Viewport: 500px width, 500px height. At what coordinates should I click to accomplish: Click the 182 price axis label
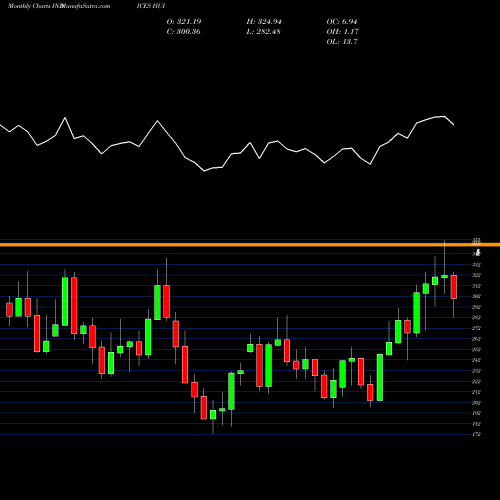coord(476,424)
